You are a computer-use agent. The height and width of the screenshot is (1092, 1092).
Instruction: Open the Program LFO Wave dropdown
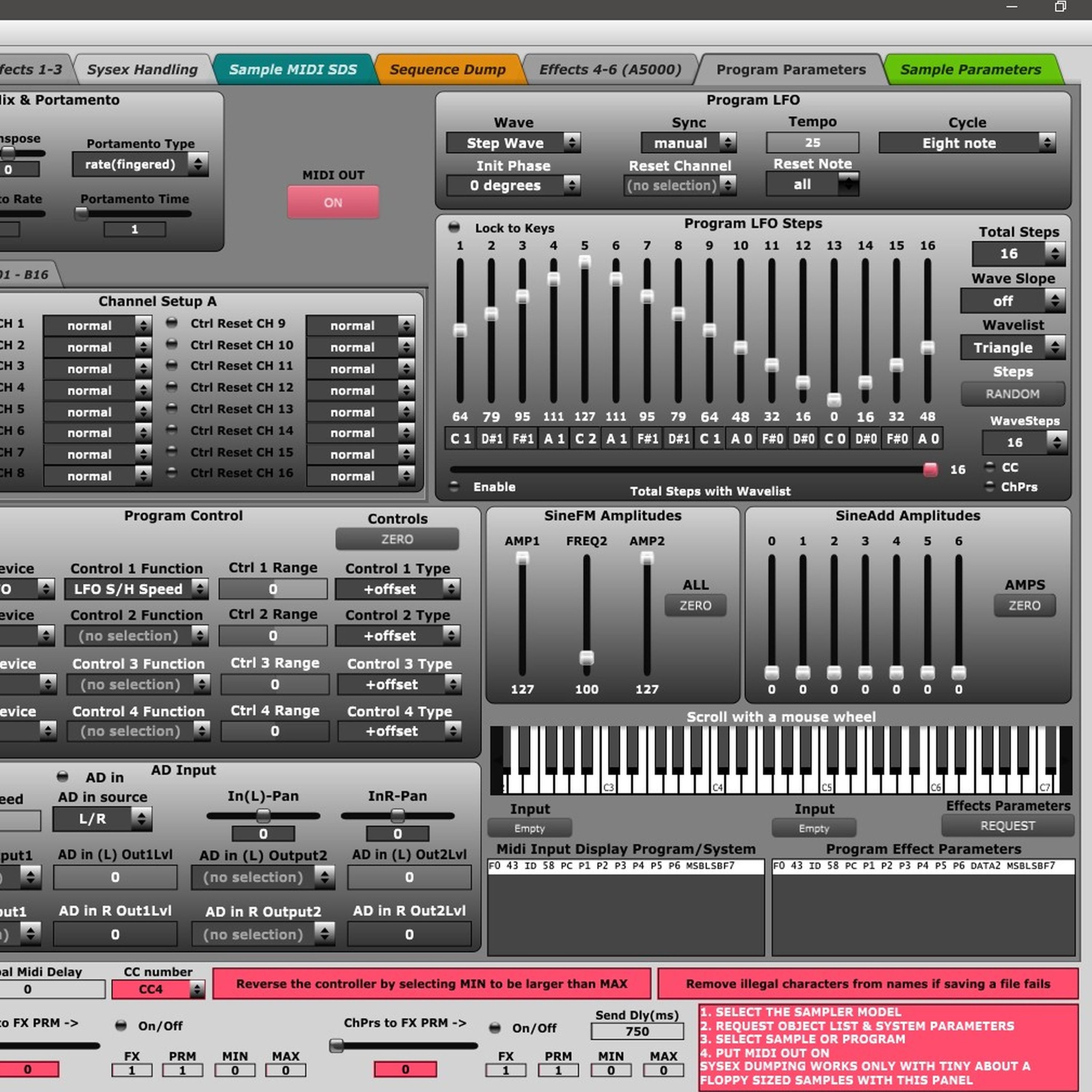click(x=513, y=143)
